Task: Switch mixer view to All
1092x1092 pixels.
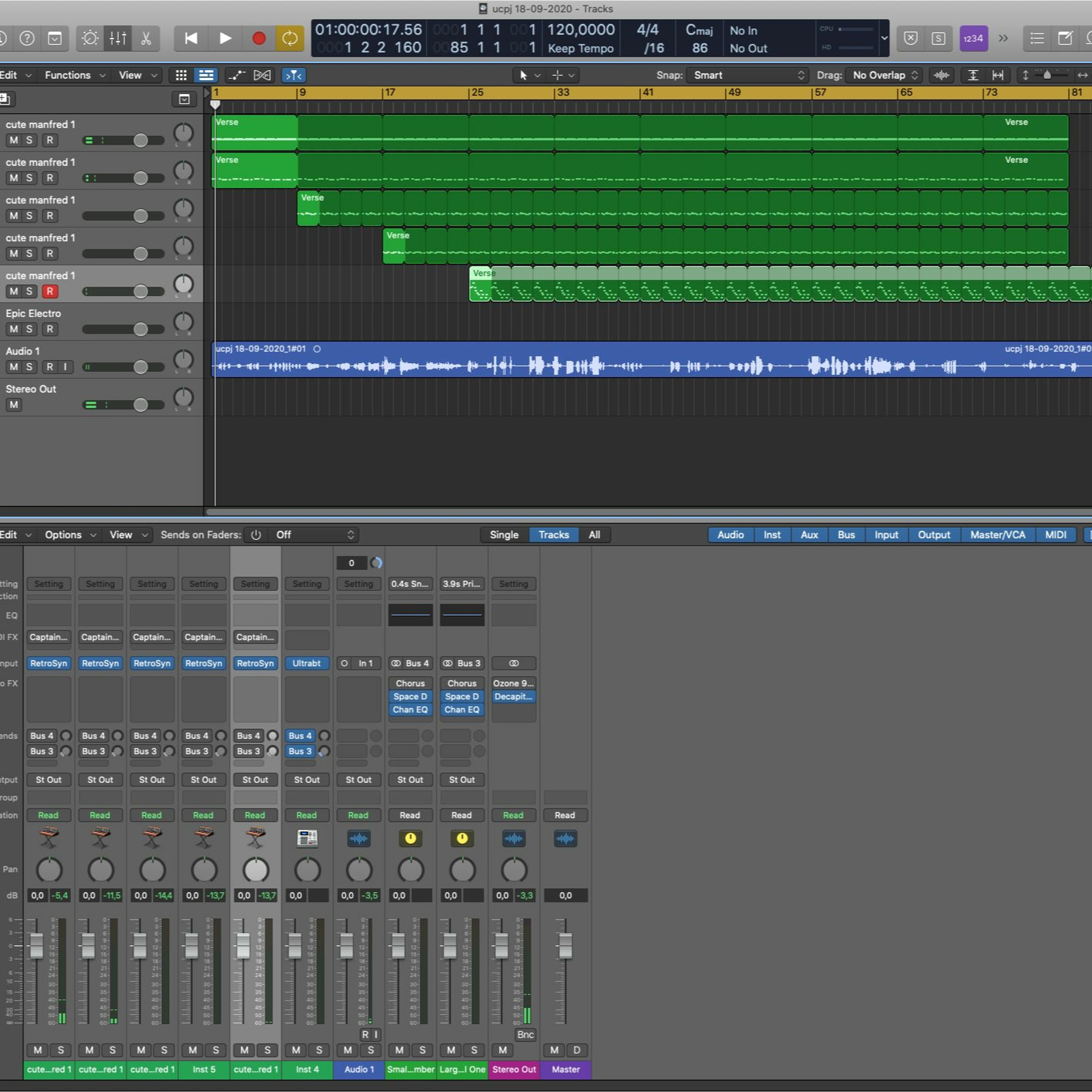Action: point(594,535)
